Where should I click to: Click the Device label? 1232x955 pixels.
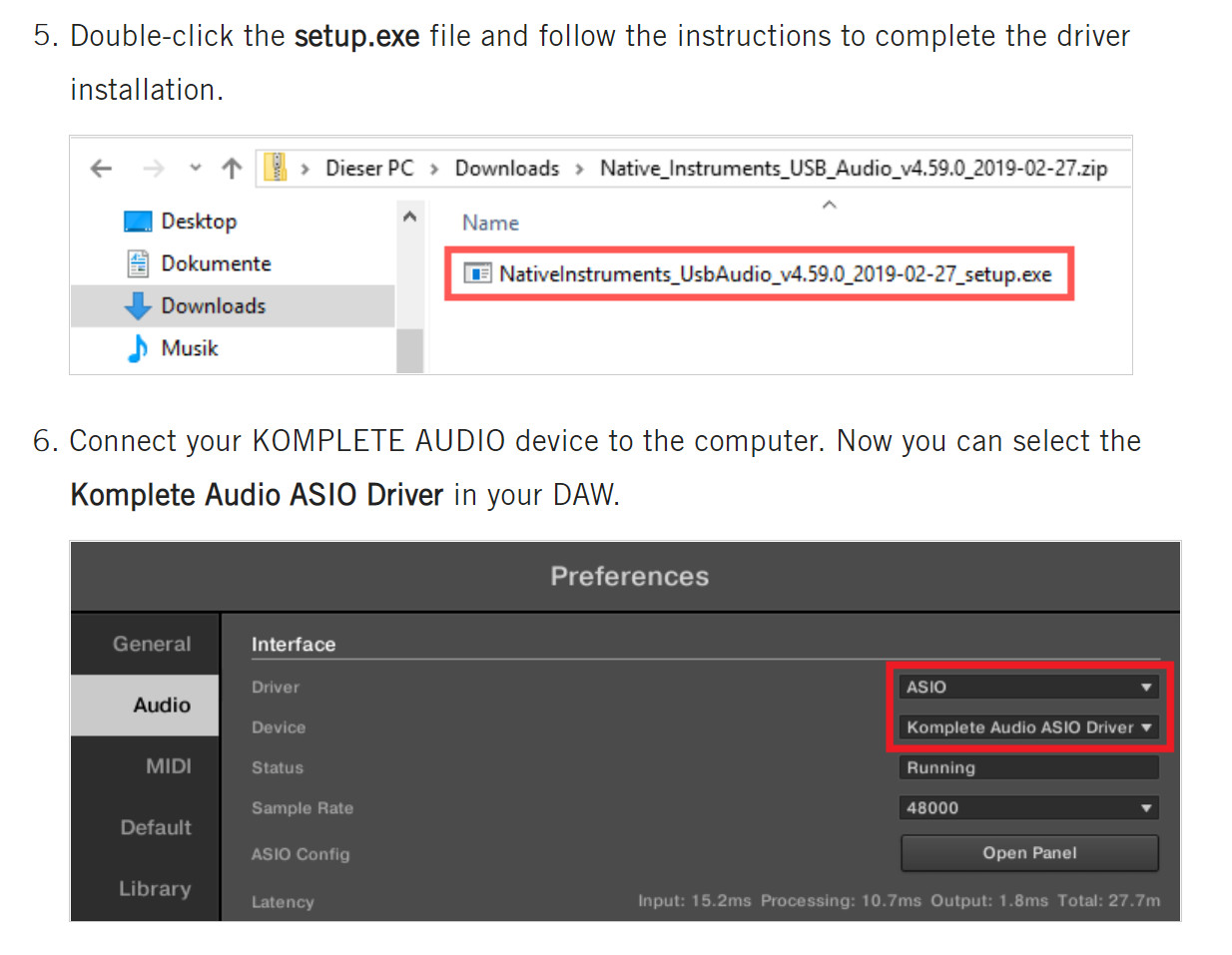click(x=279, y=727)
